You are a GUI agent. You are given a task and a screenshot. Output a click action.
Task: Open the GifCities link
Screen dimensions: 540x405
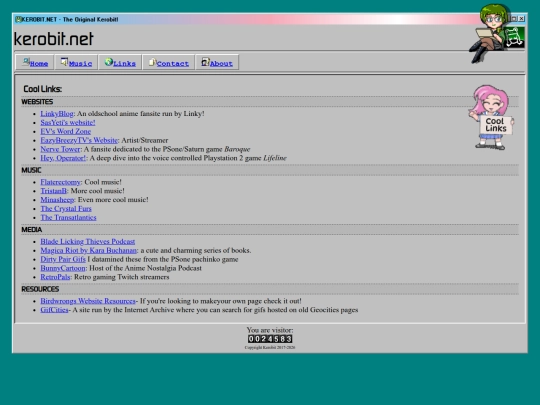[54, 310]
